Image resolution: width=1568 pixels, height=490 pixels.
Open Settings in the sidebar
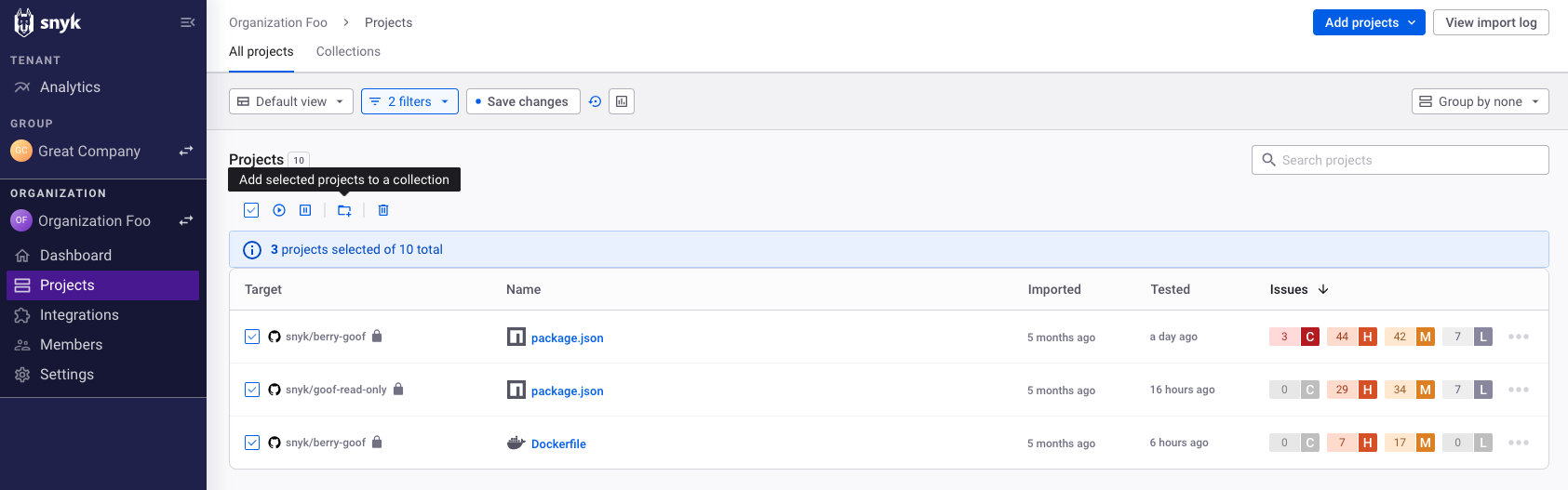(67, 375)
